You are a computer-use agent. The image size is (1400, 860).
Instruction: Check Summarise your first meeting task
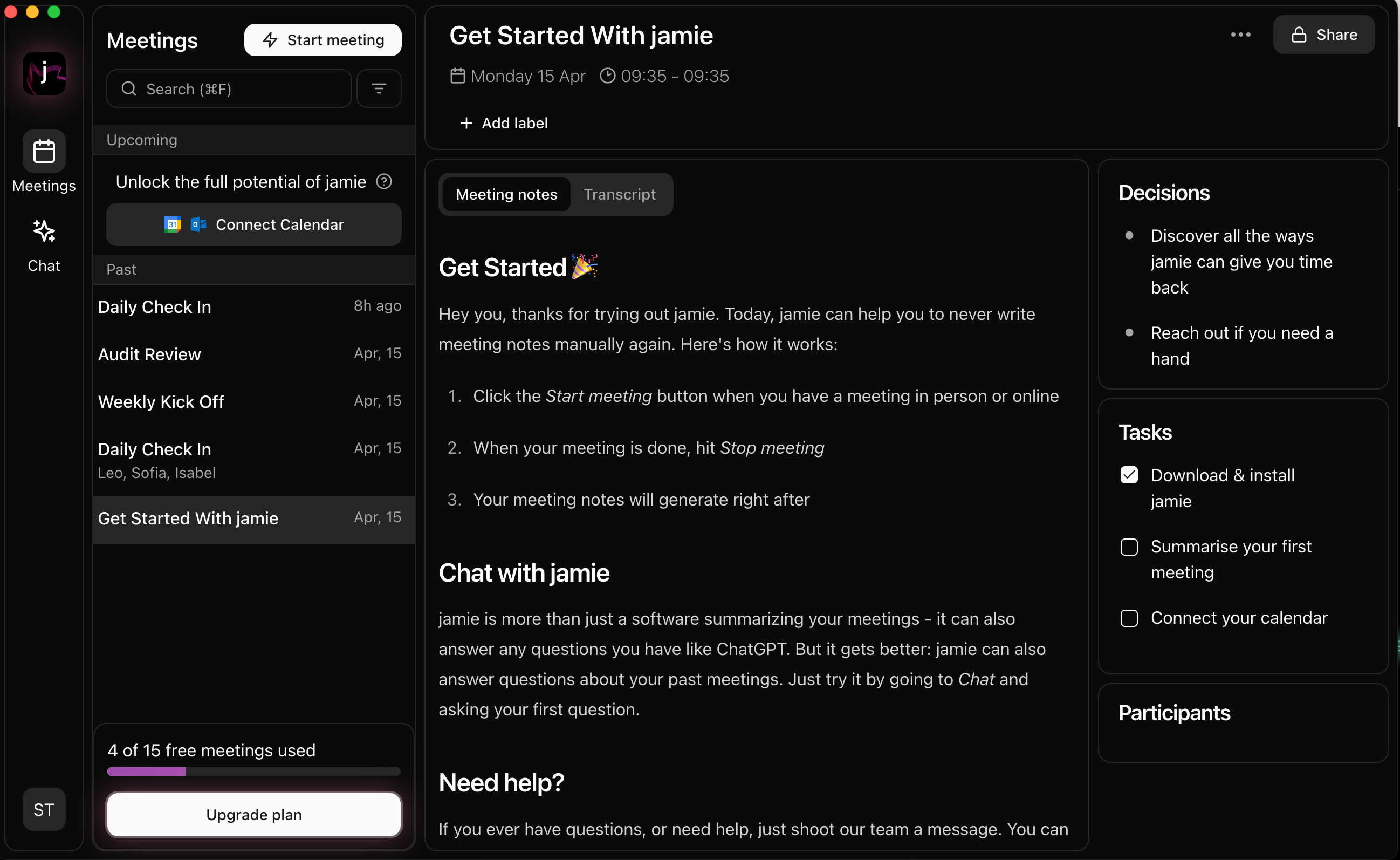[1129, 547]
